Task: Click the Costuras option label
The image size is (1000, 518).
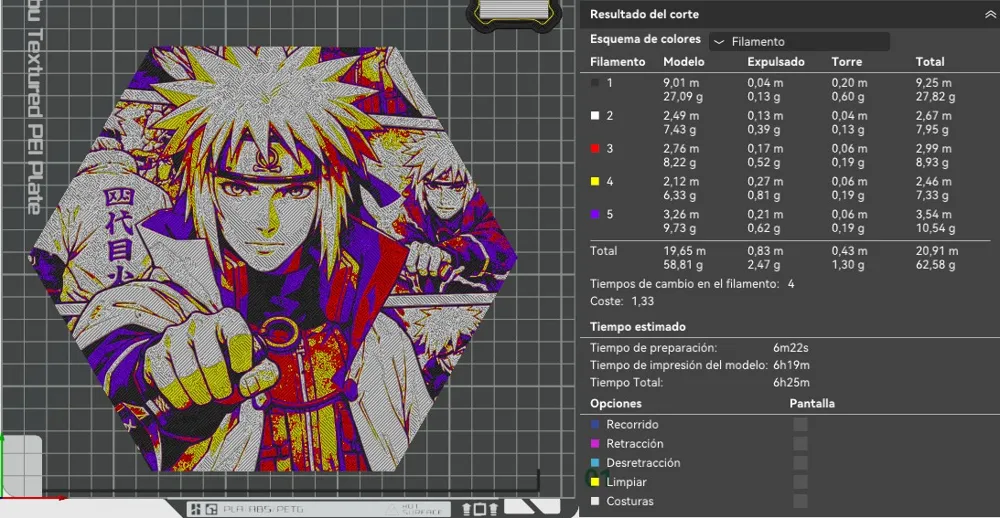Action: (x=629, y=501)
